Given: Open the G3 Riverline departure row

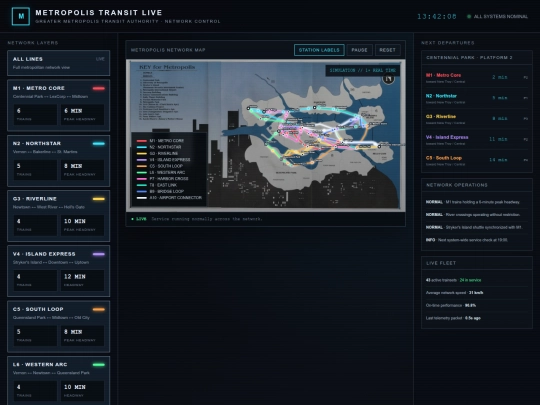Looking at the screenshot, I should 477,119.
